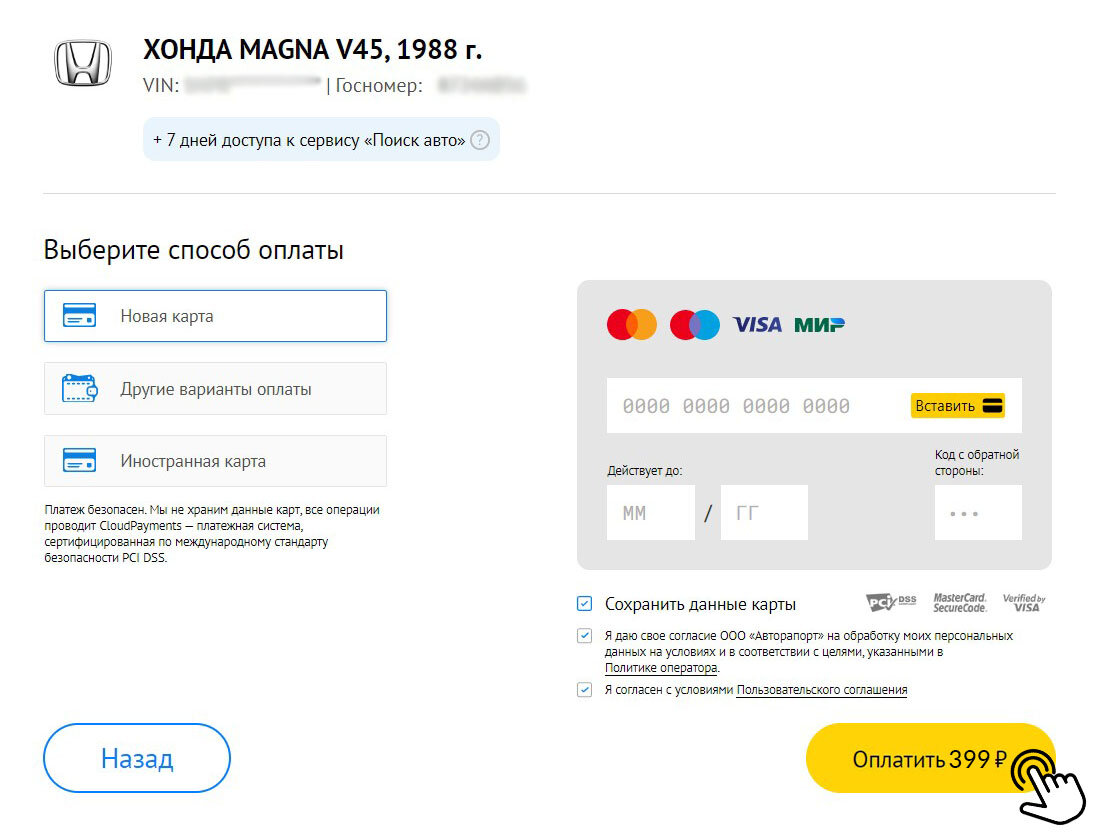
Task: Click the yellow Вставить button
Action: (x=958, y=406)
